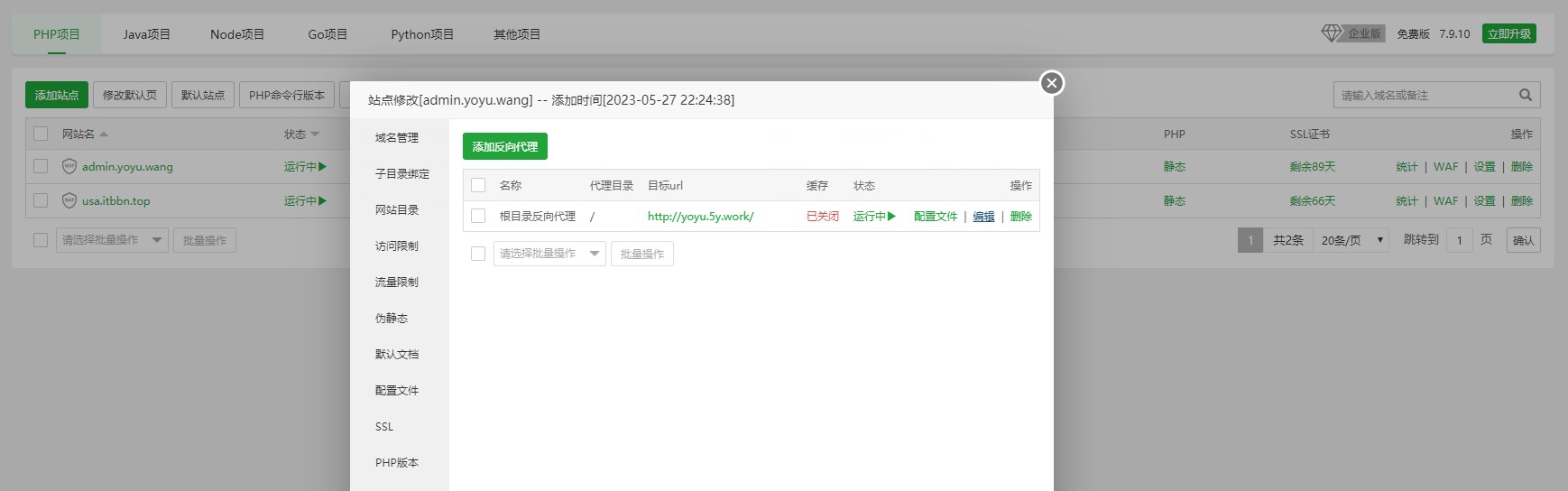The height and width of the screenshot is (491, 1568).
Task: Click 删除 for usa.itbbn.top row
Action: click(x=1522, y=200)
